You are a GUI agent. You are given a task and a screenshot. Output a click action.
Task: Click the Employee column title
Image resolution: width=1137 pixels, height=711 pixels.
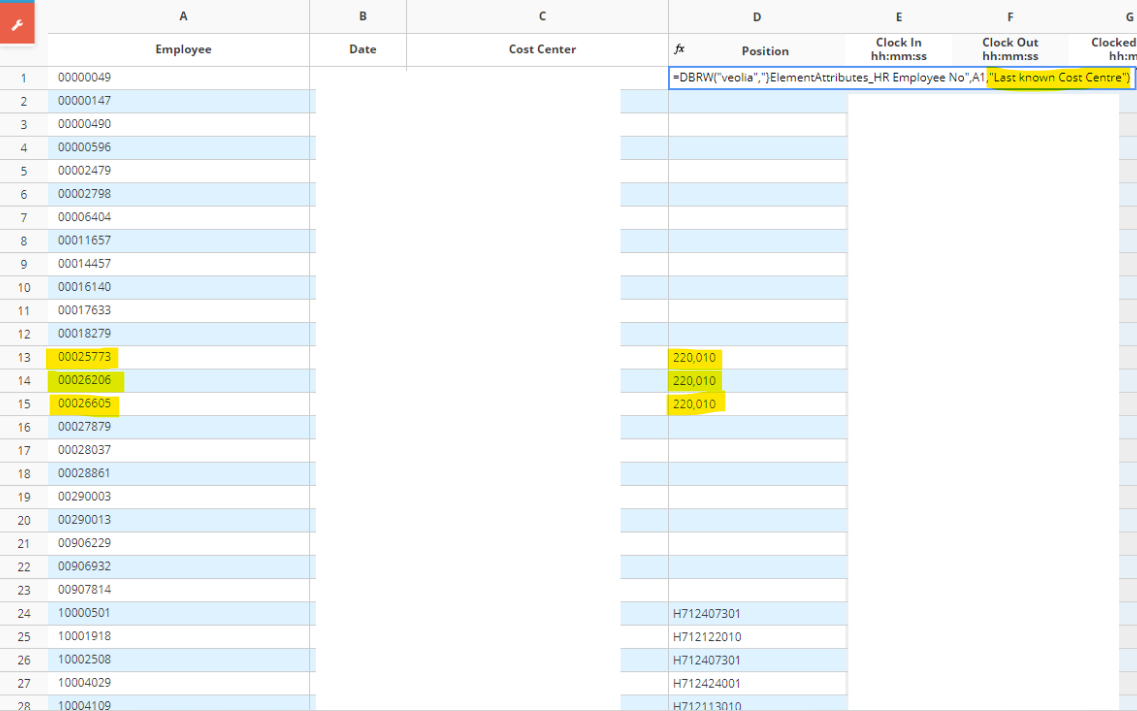click(x=183, y=49)
